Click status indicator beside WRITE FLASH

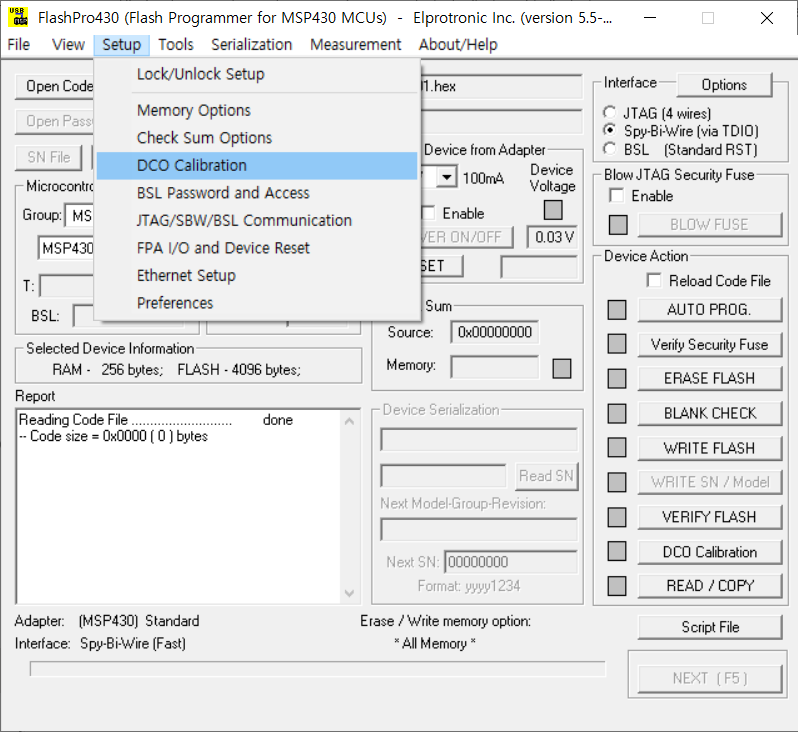(x=617, y=447)
